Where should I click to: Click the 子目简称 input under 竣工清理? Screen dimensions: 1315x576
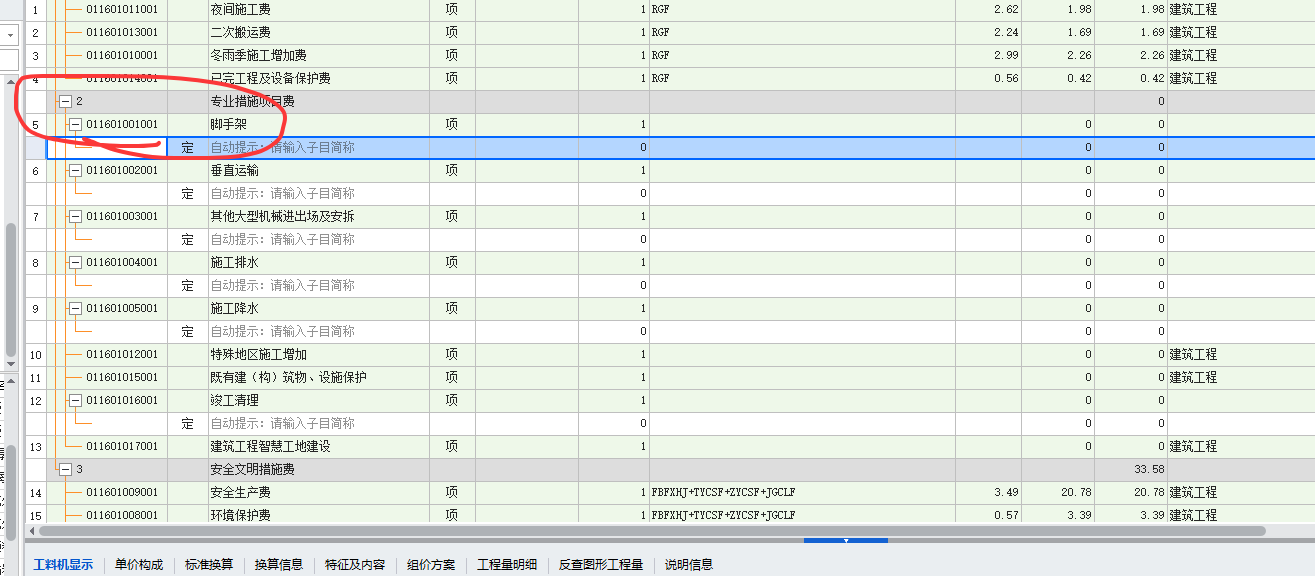319,423
